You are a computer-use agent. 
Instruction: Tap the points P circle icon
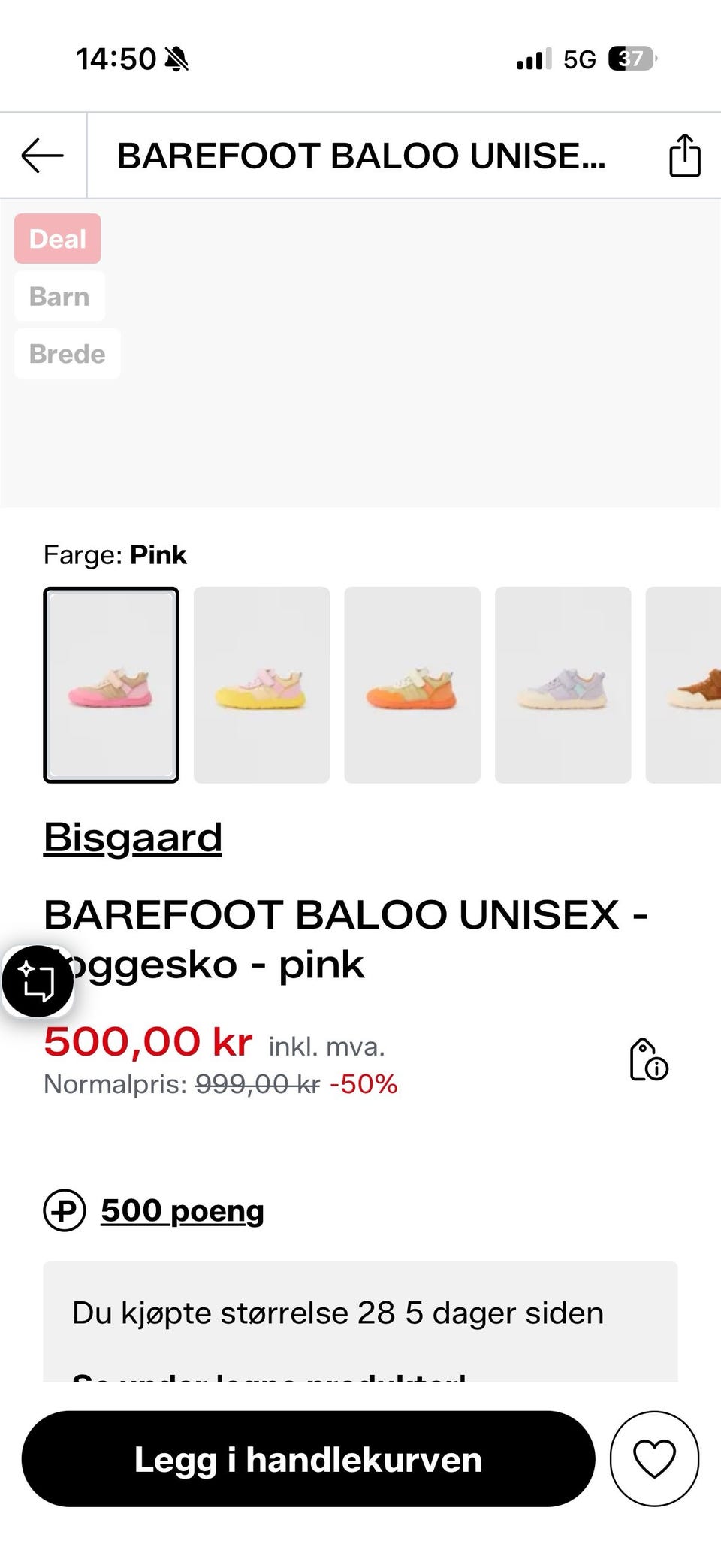(x=65, y=1210)
